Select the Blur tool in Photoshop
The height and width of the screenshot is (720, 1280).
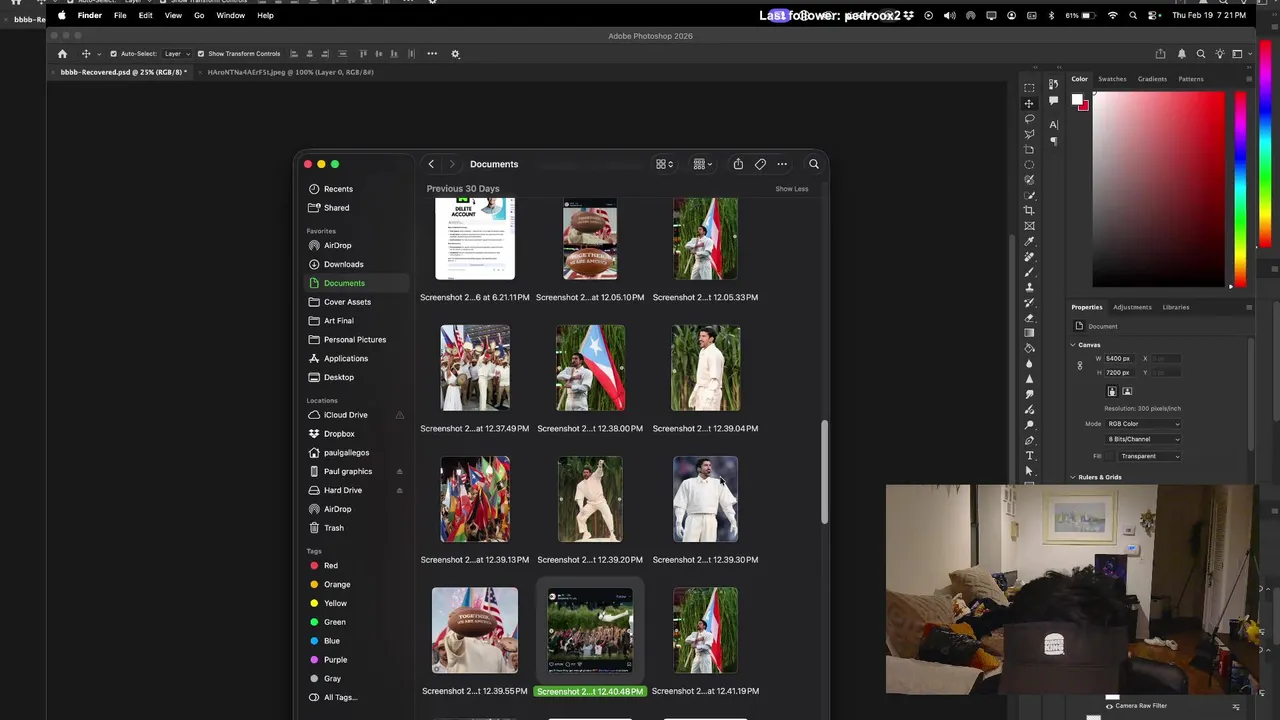pos(1029,364)
